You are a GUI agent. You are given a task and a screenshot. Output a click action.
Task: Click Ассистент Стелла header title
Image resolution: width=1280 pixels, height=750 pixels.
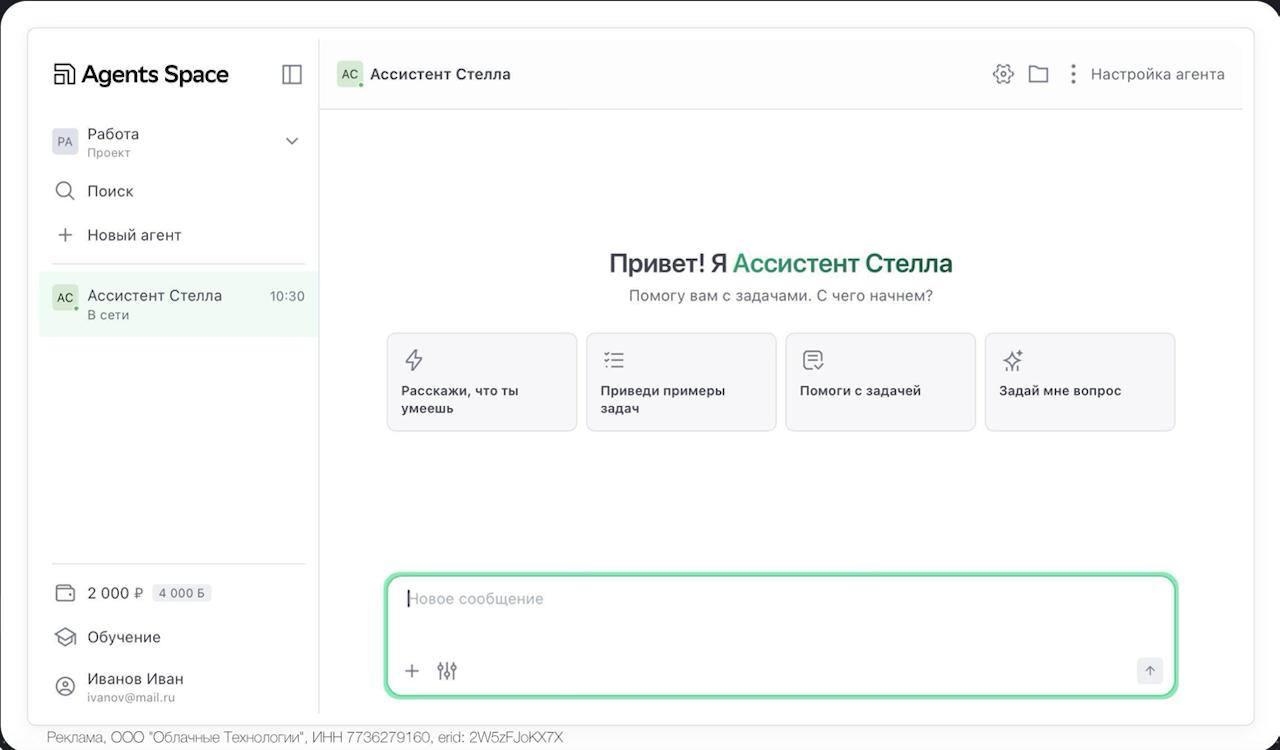click(440, 74)
